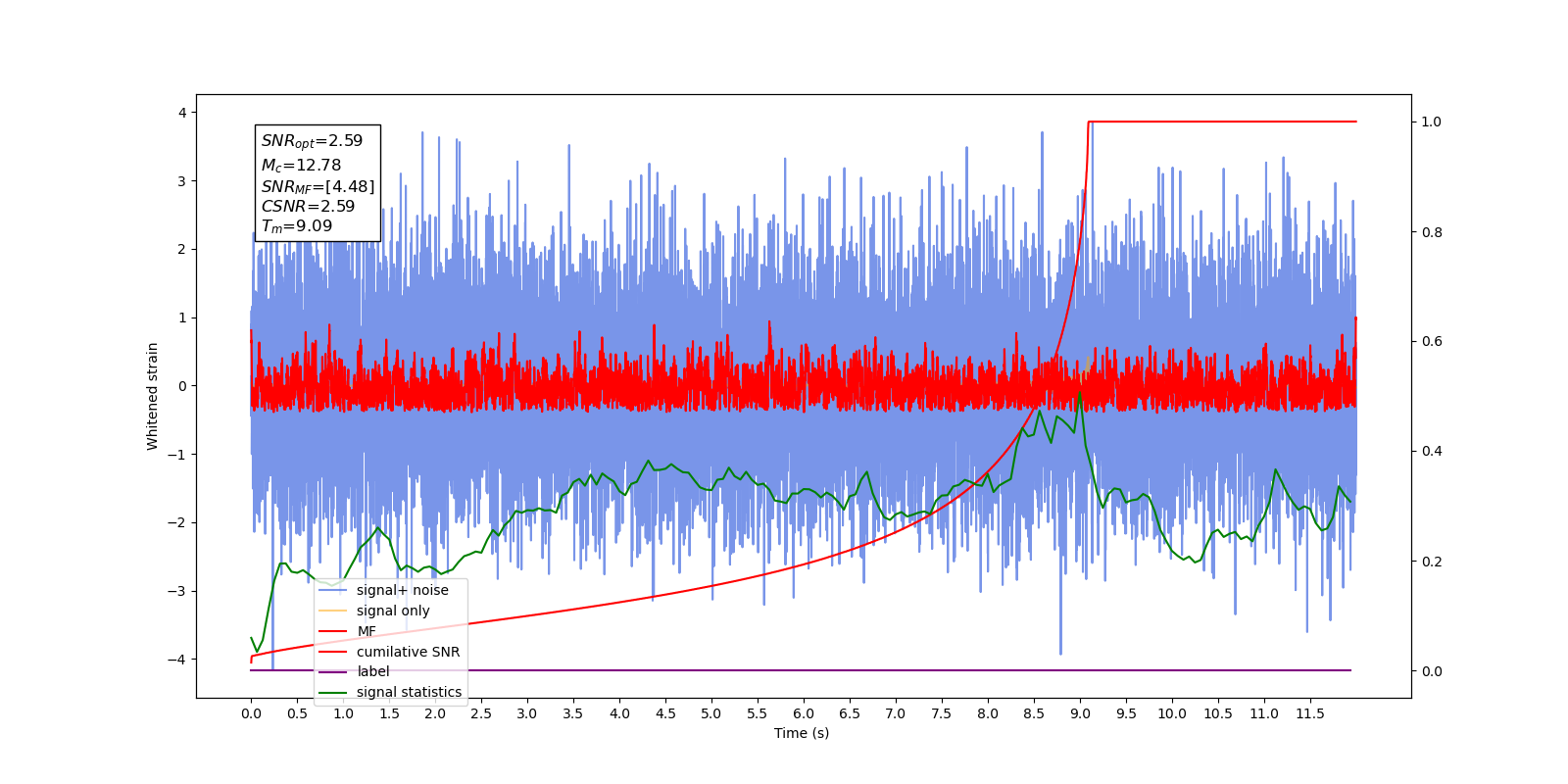
Task: Click right y-axis tick label 0.6
Action: (1432, 342)
